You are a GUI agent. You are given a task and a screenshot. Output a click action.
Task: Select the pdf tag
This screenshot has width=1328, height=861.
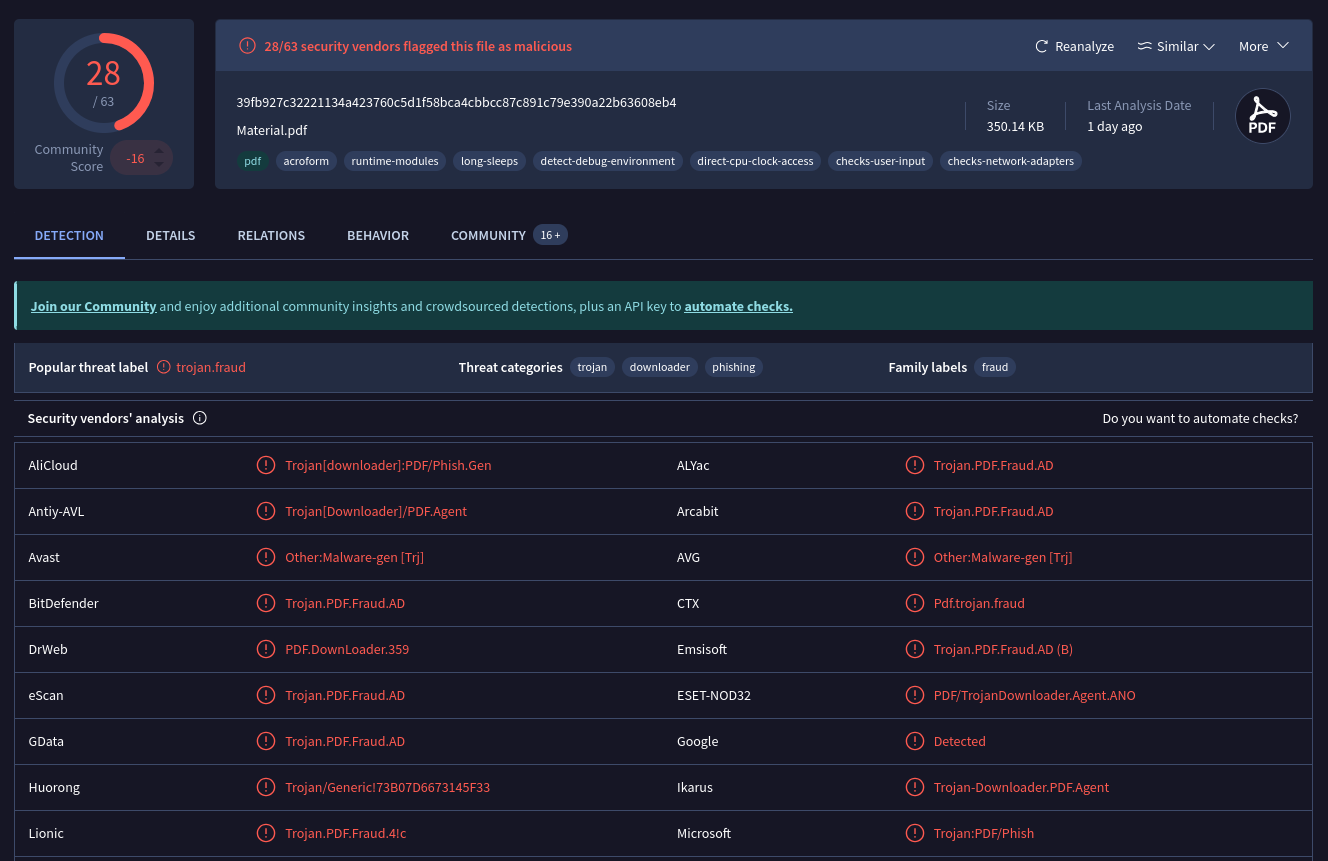tap(253, 161)
